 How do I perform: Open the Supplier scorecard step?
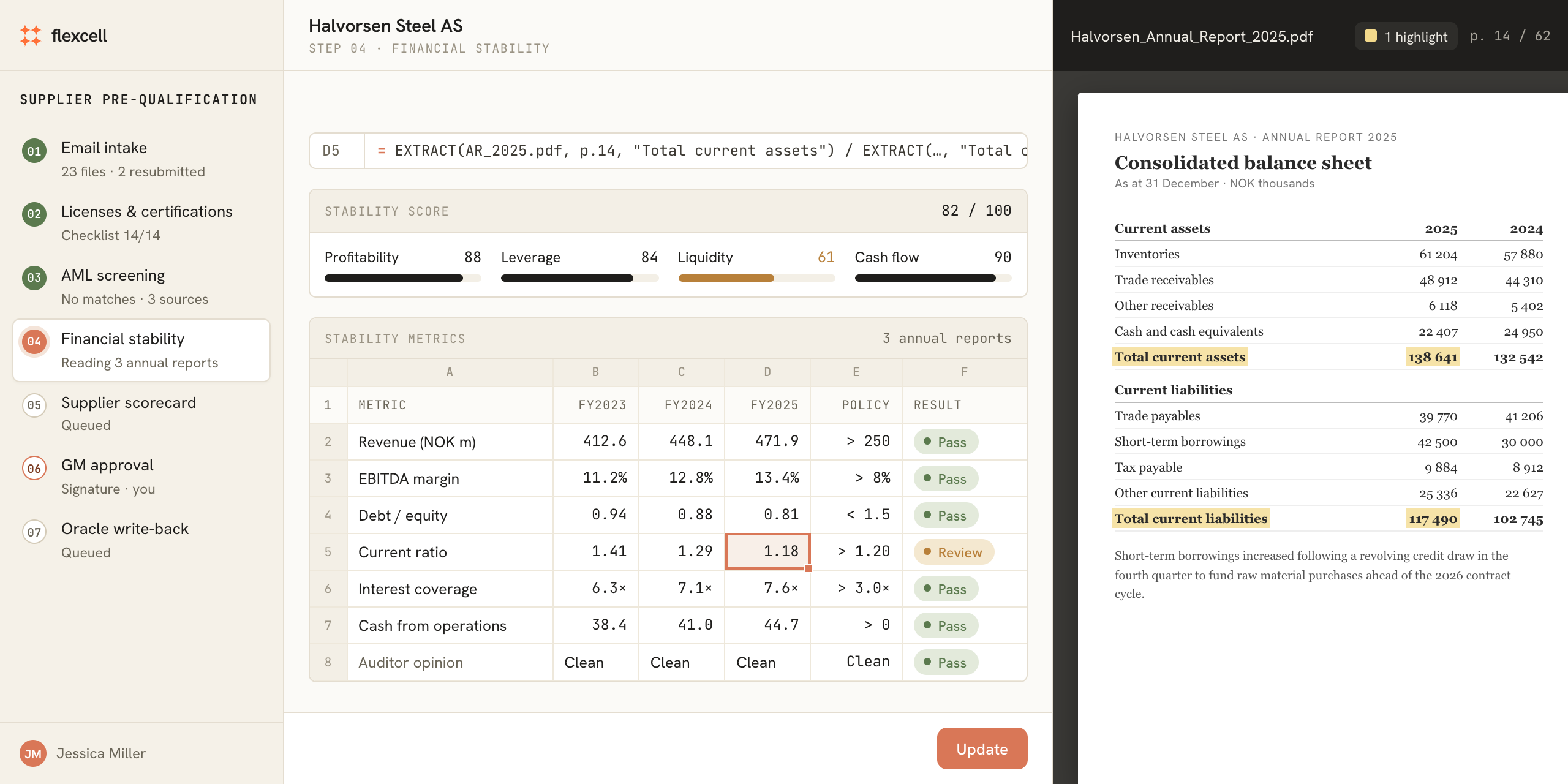(x=141, y=413)
